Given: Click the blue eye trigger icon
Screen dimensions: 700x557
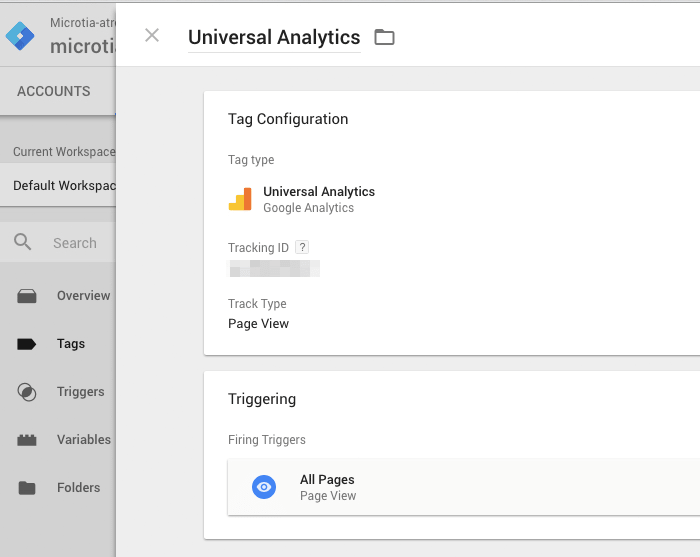Looking at the screenshot, I should [264, 487].
